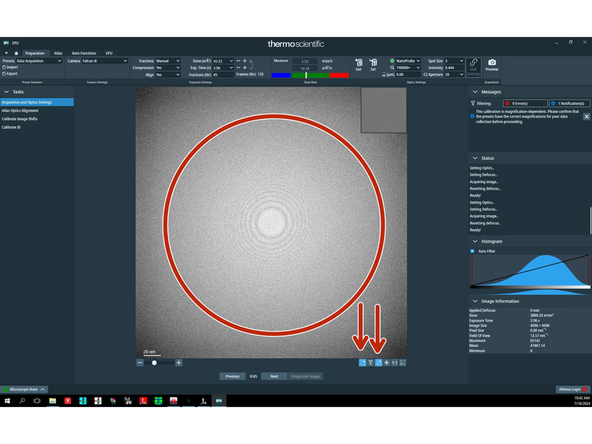Screen dimensions: 592x444
Task: Open the NanoProbe mode dropdown
Action: tap(408, 61)
